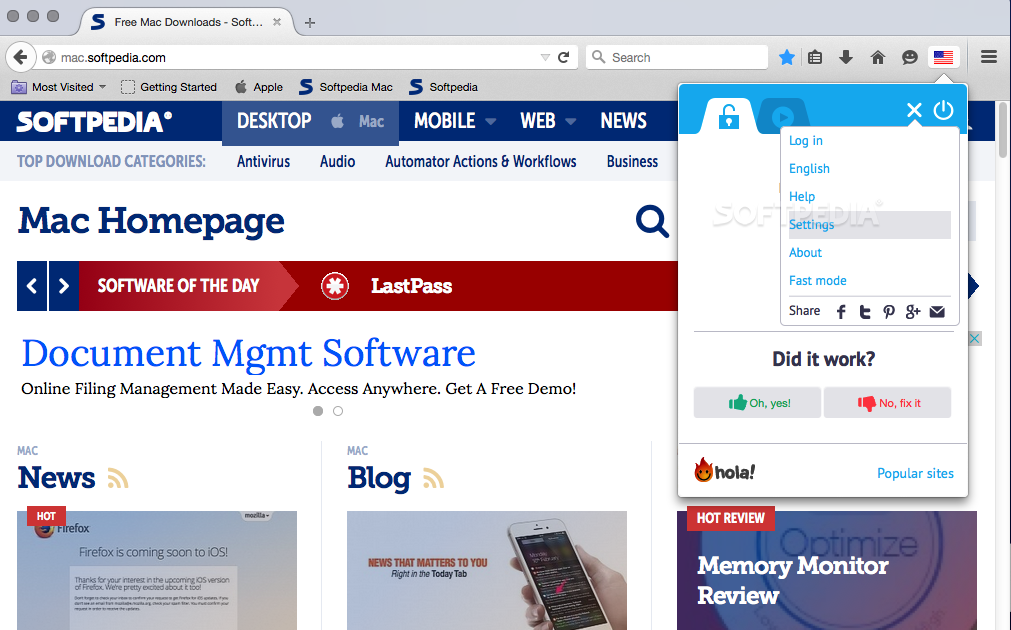Open the Firefox hamburger menu
The height and width of the screenshot is (630, 1011).
tap(989, 57)
